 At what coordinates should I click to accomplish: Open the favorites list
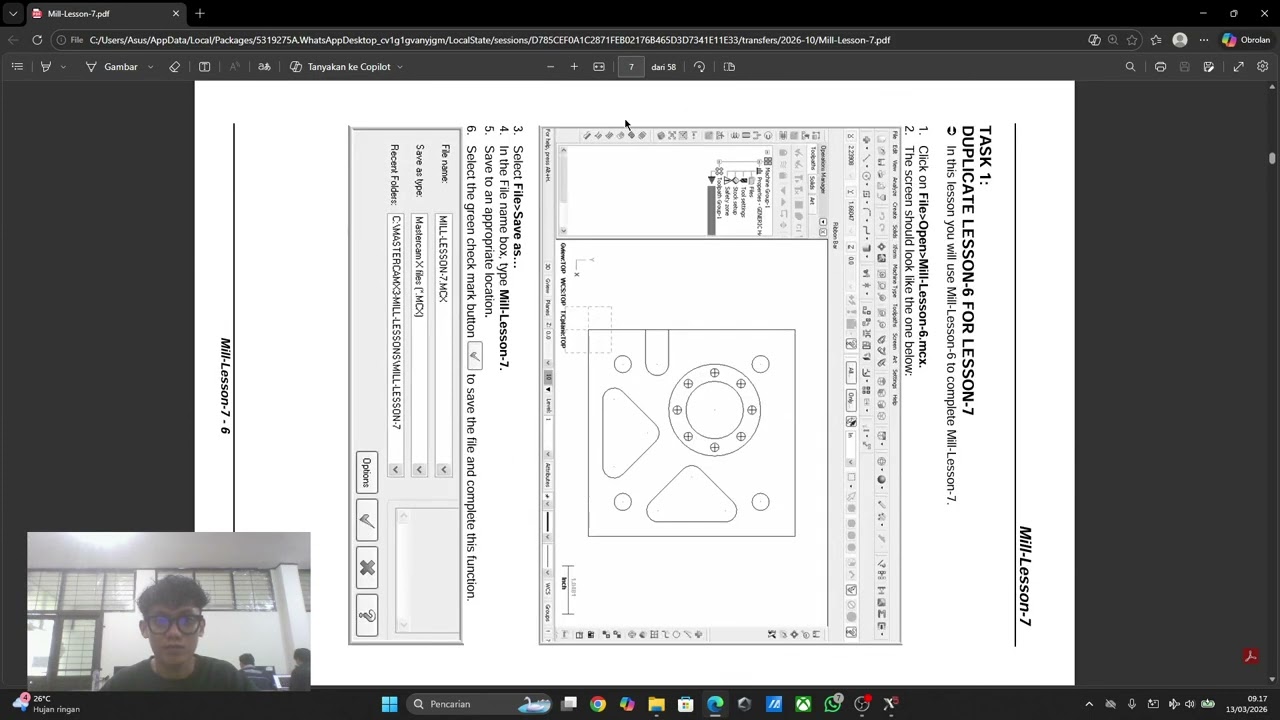(x=1156, y=40)
